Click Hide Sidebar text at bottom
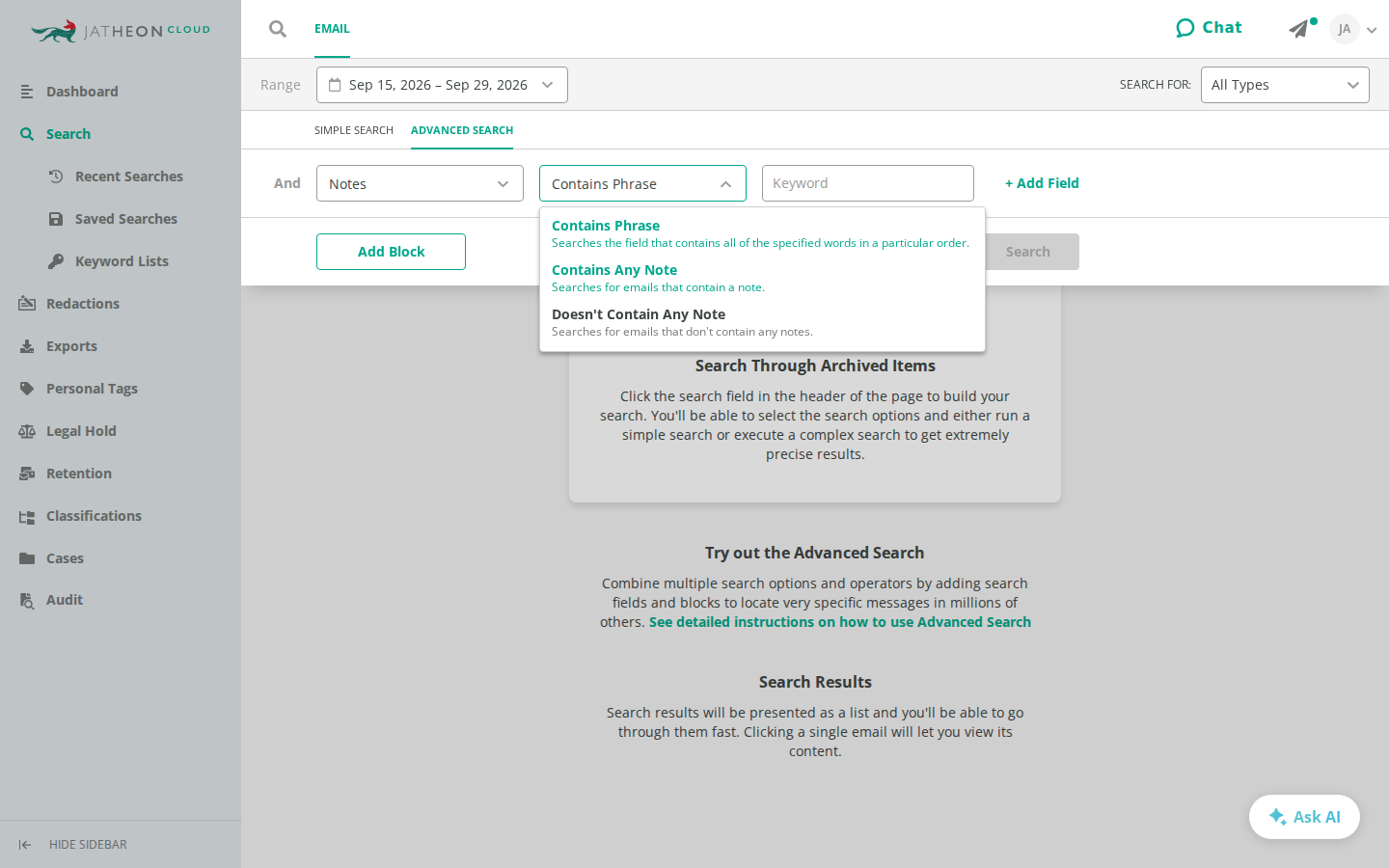 88,845
